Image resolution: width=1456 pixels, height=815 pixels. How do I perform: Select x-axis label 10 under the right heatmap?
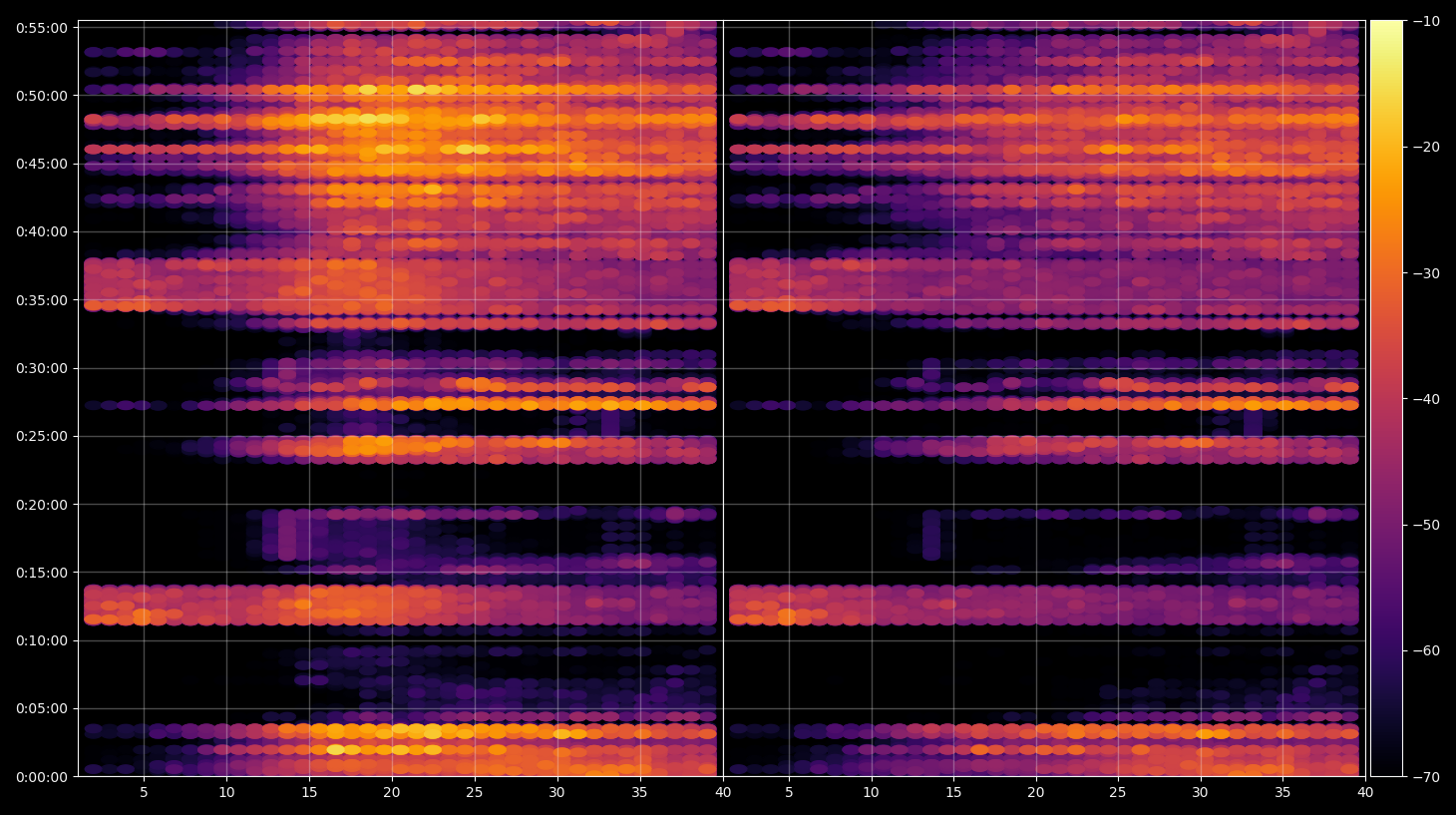[x=871, y=793]
